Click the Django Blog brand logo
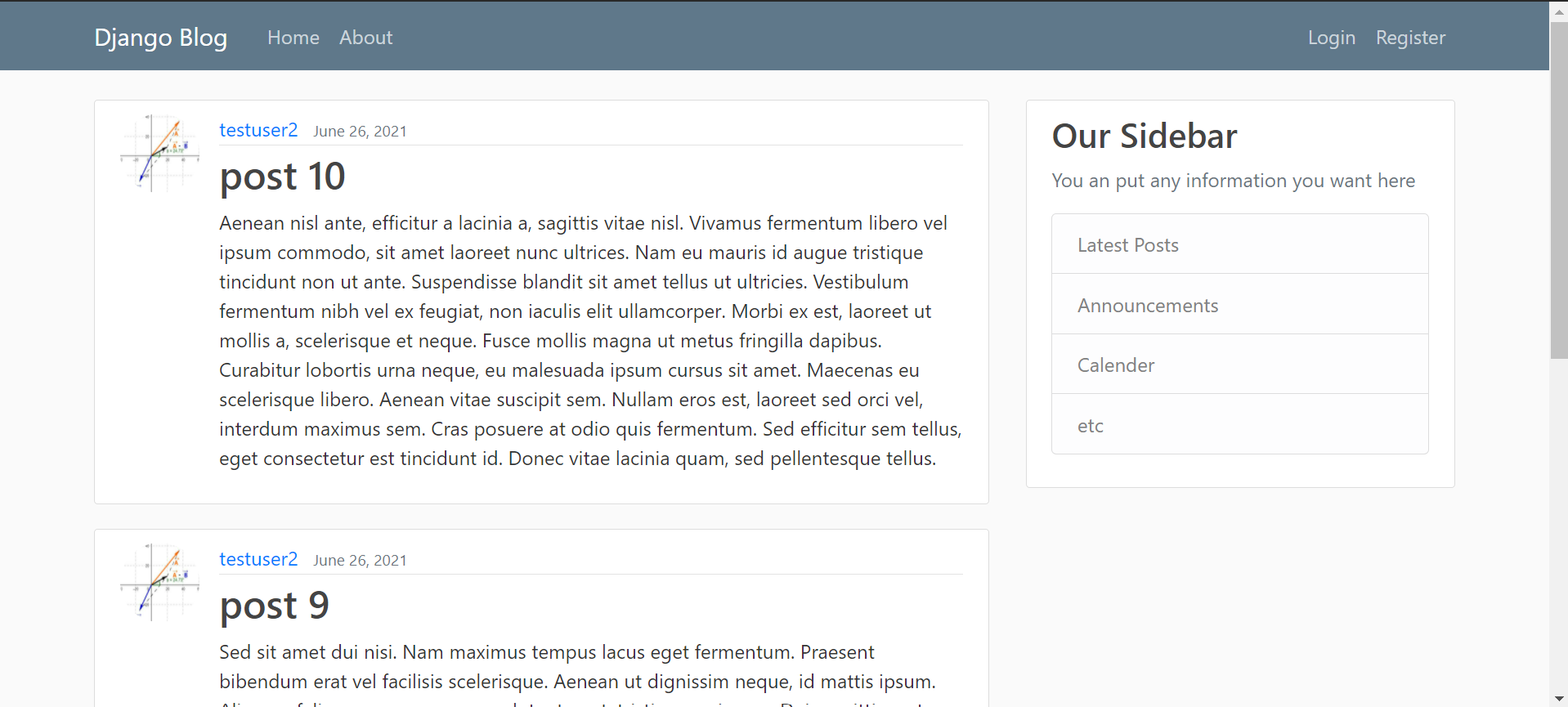The width and height of the screenshot is (1568, 707). pos(160,37)
